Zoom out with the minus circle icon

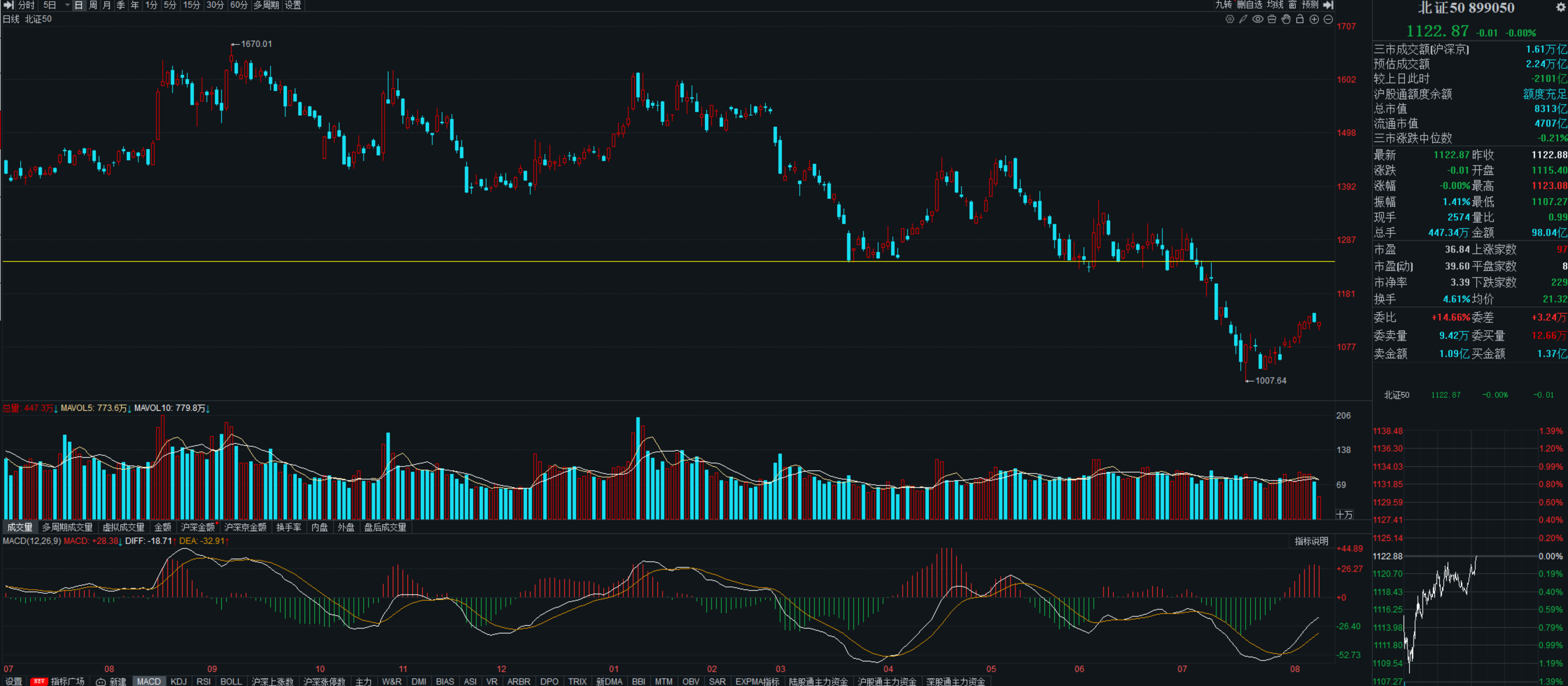[x=1328, y=20]
